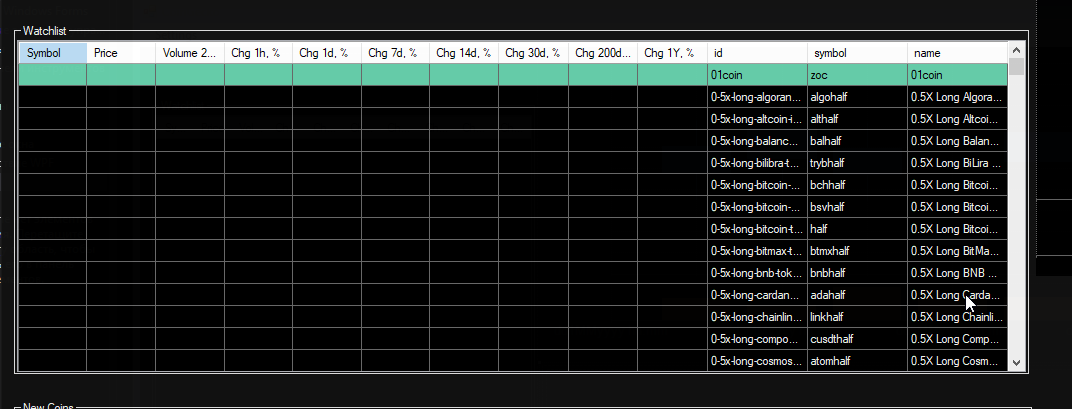1072x409 pixels.
Task: Click the lowercase id column header
Action: pyautogui.click(x=758, y=53)
